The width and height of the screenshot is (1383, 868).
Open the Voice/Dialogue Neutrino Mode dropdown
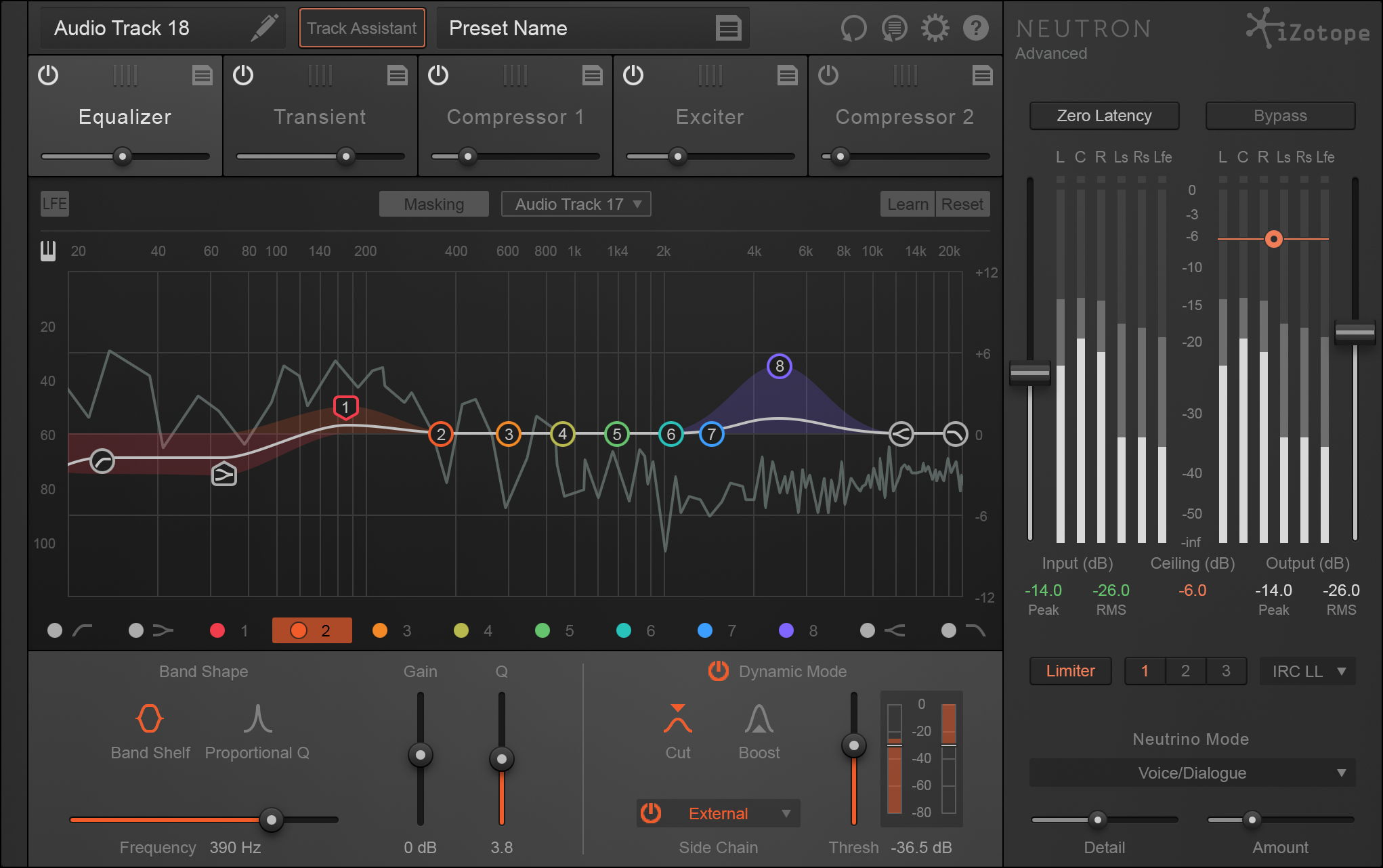(x=1193, y=773)
